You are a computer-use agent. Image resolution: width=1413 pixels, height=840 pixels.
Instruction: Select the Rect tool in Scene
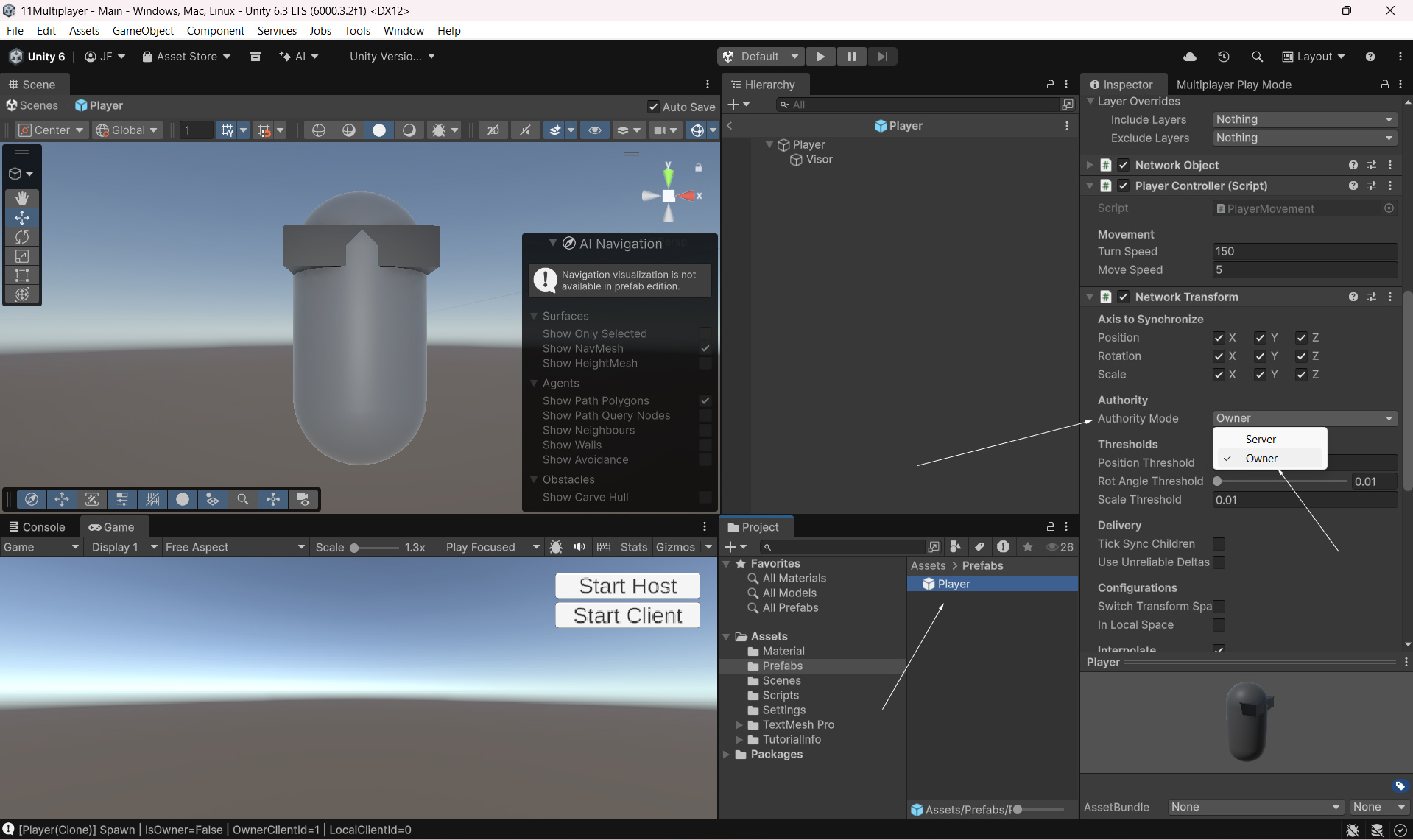click(x=22, y=275)
